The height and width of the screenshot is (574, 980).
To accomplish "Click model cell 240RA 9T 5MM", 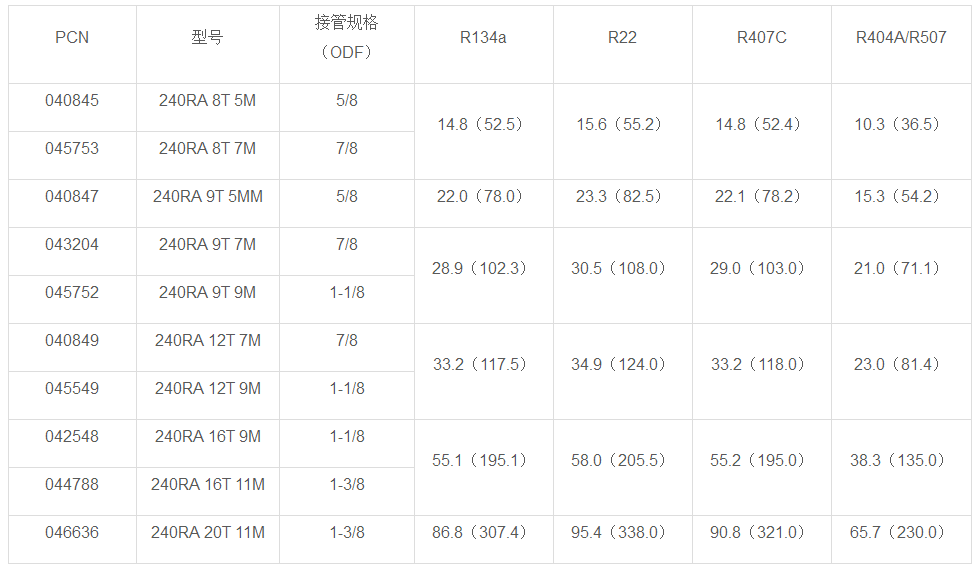I will 207,197.
